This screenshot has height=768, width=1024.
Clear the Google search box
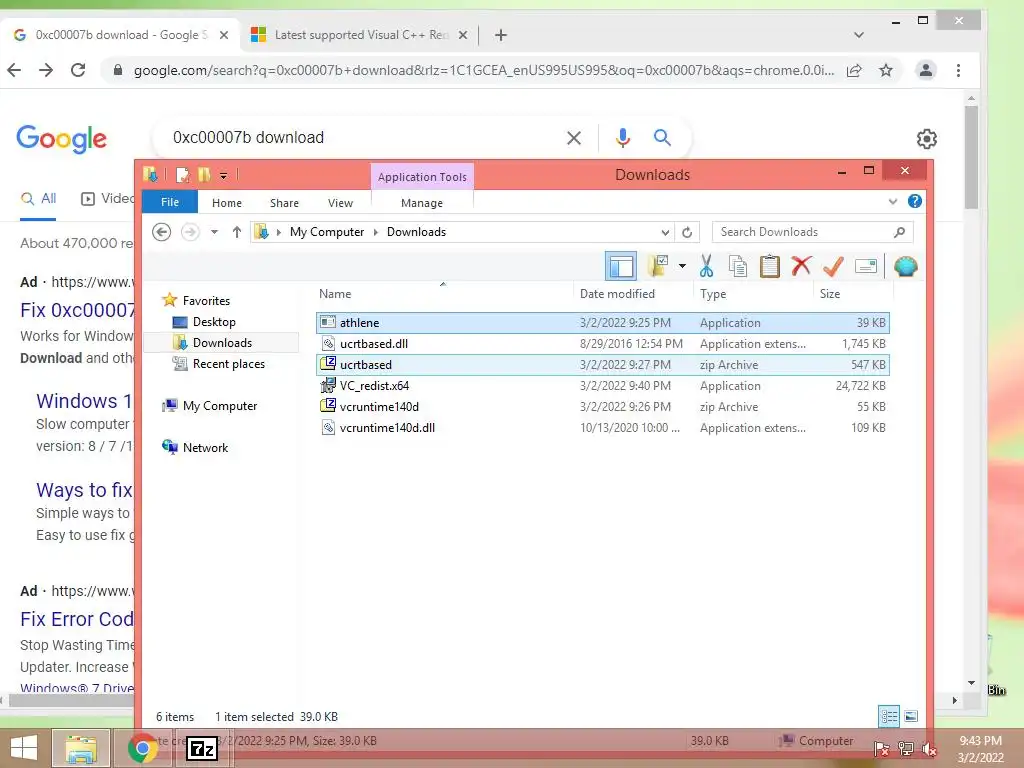(573, 138)
